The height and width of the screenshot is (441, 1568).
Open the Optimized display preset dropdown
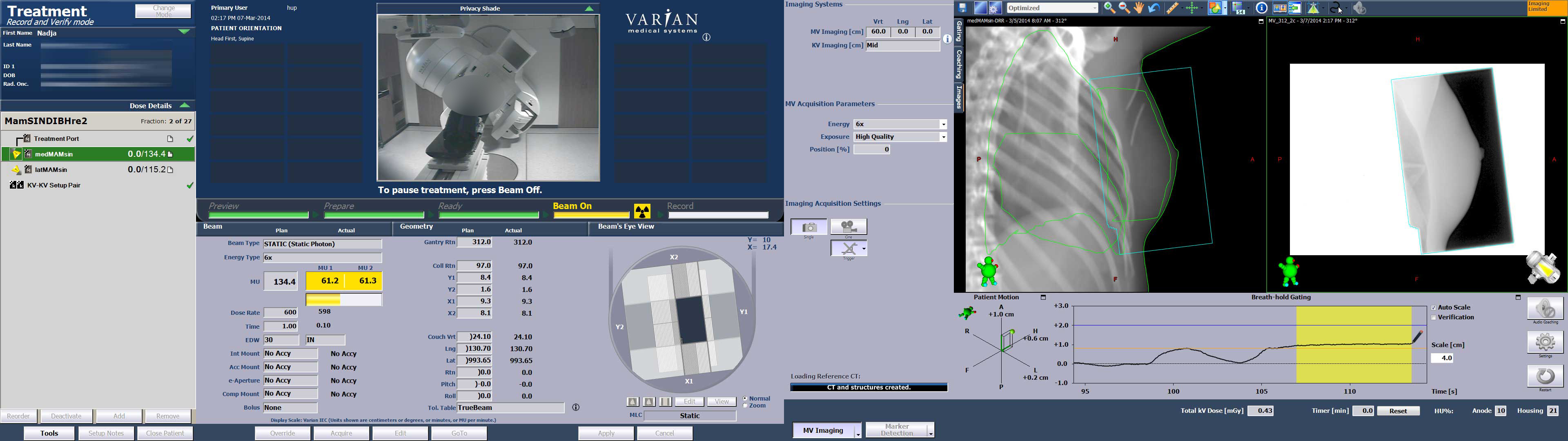coord(1052,8)
